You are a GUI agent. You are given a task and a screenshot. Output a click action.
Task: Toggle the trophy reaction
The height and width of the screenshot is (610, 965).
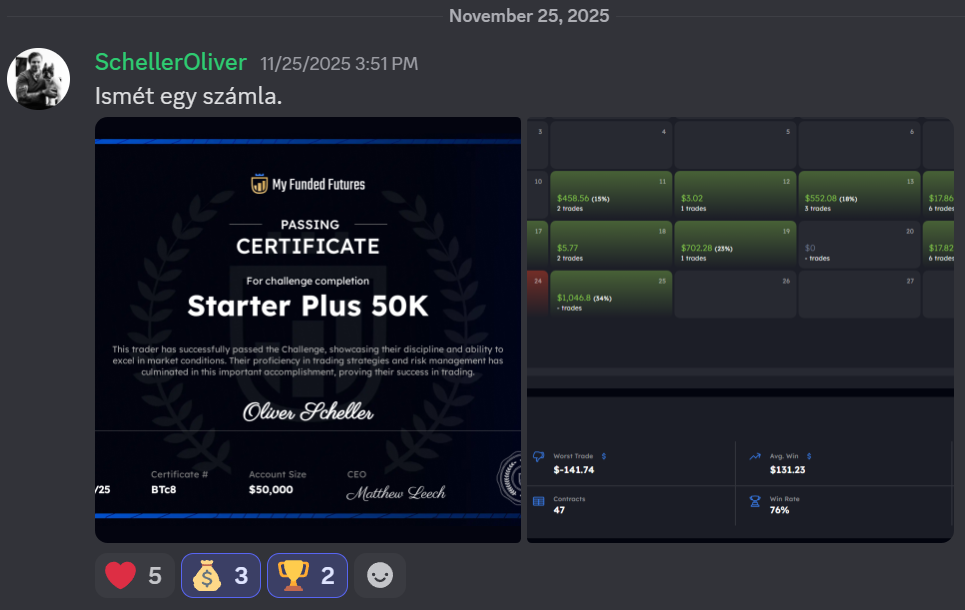[x=307, y=576]
